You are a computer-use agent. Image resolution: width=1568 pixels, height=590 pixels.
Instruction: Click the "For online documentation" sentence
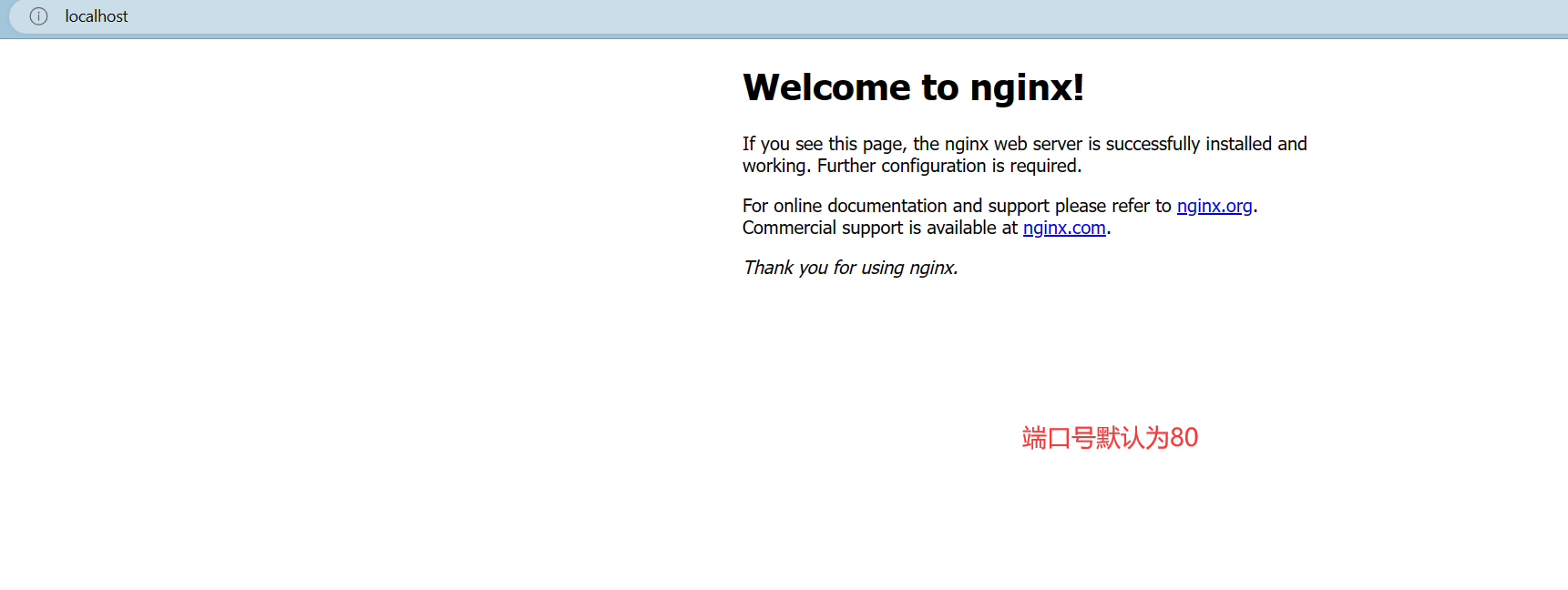845,206
